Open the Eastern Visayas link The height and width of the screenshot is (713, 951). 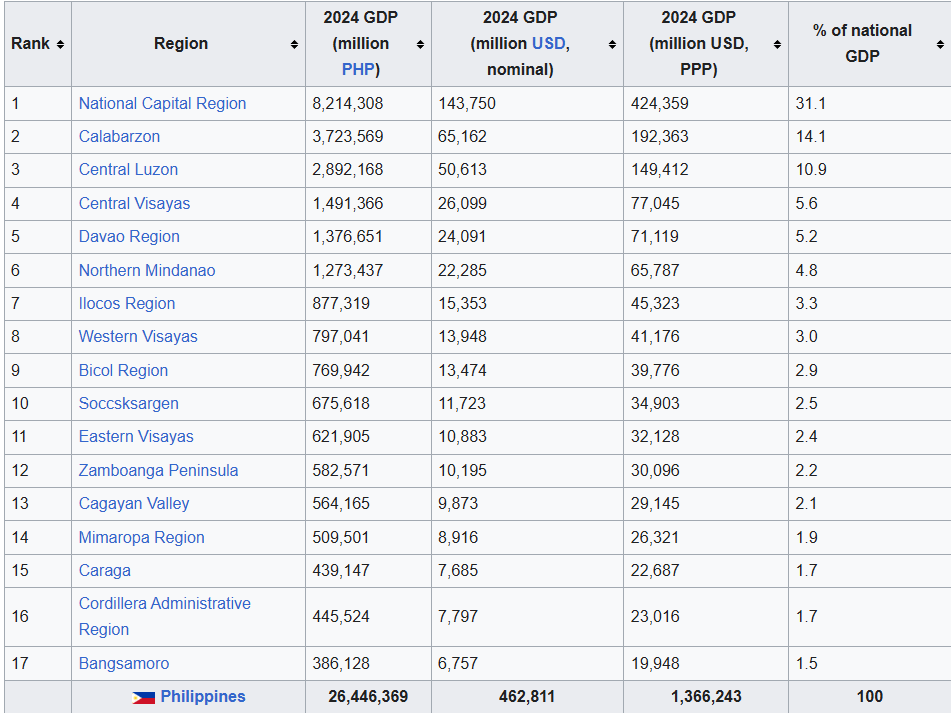click(x=136, y=437)
